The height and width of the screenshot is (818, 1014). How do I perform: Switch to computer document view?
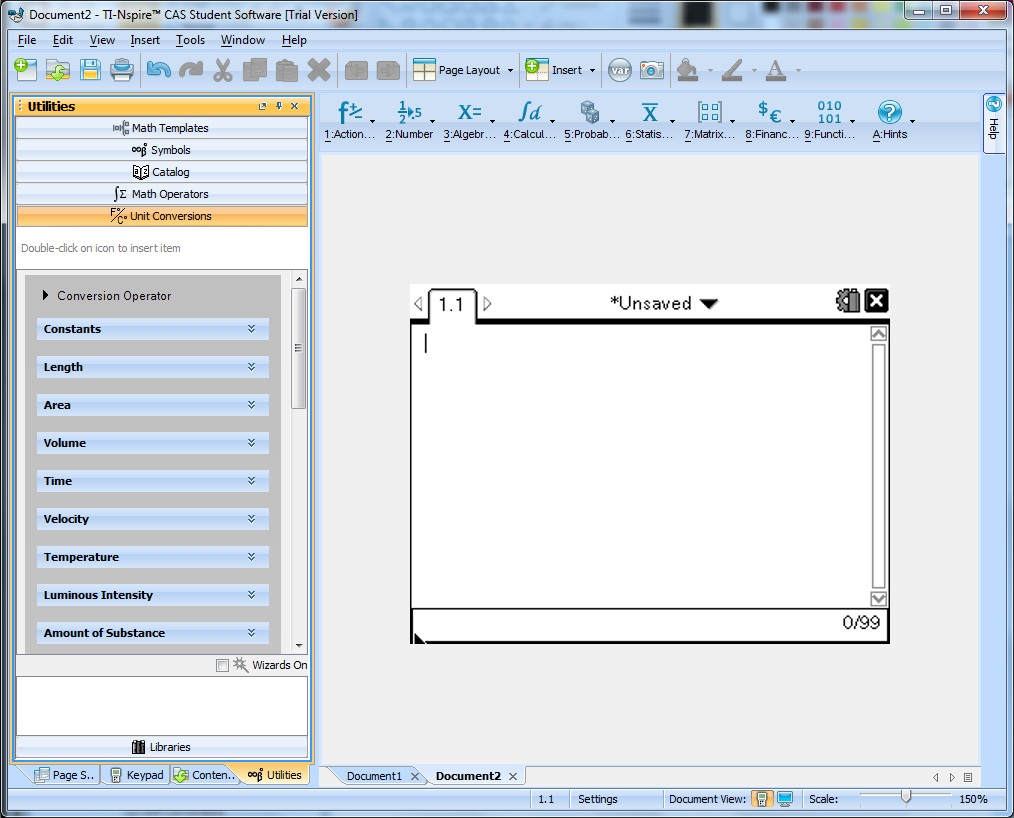(785, 799)
